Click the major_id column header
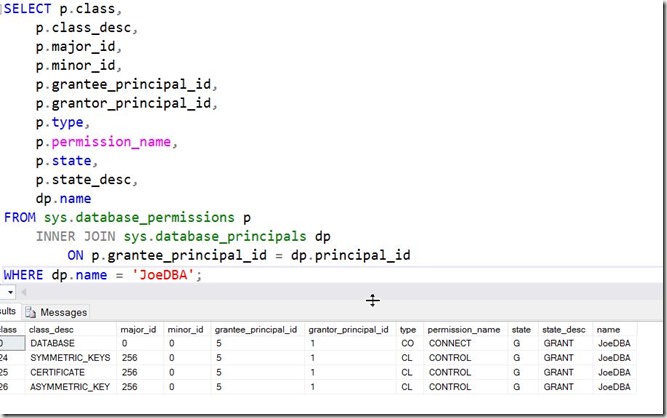Viewport: 667px width, 418px height. point(138,330)
